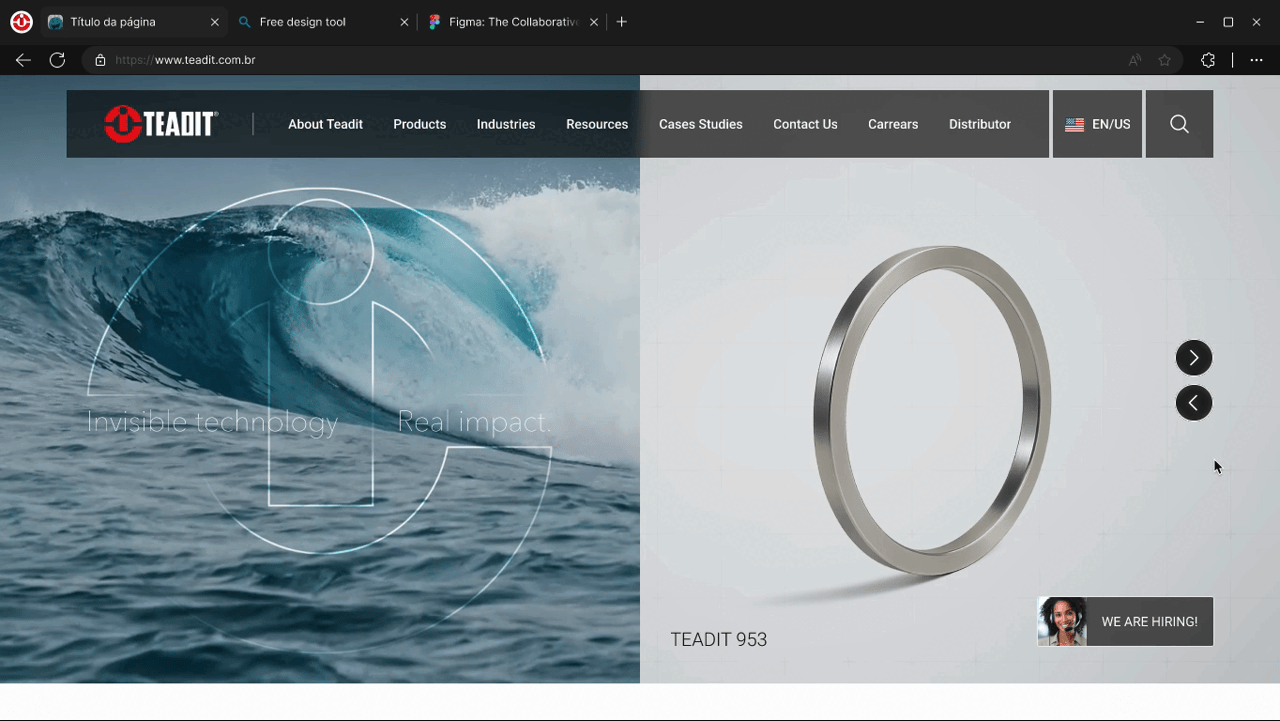Maximize the browser window

(x=1228, y=22)
